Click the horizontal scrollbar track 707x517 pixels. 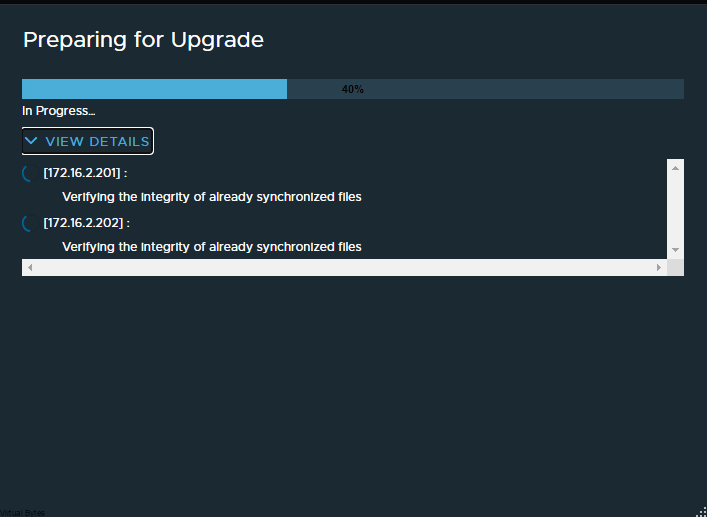pyautogui.click(x=344, y=267)
